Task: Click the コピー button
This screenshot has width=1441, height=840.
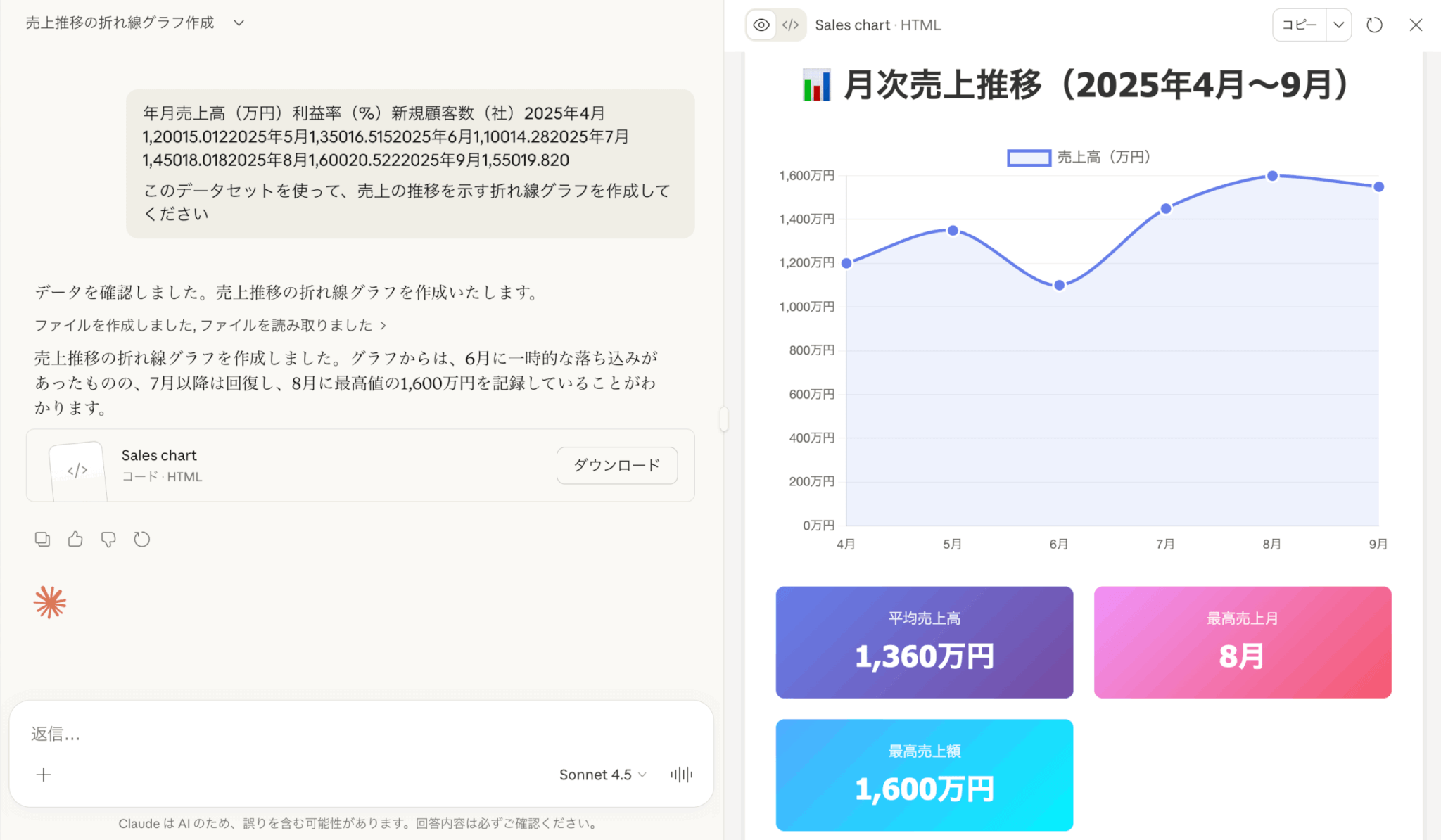Action: [x=1299, y=25]
